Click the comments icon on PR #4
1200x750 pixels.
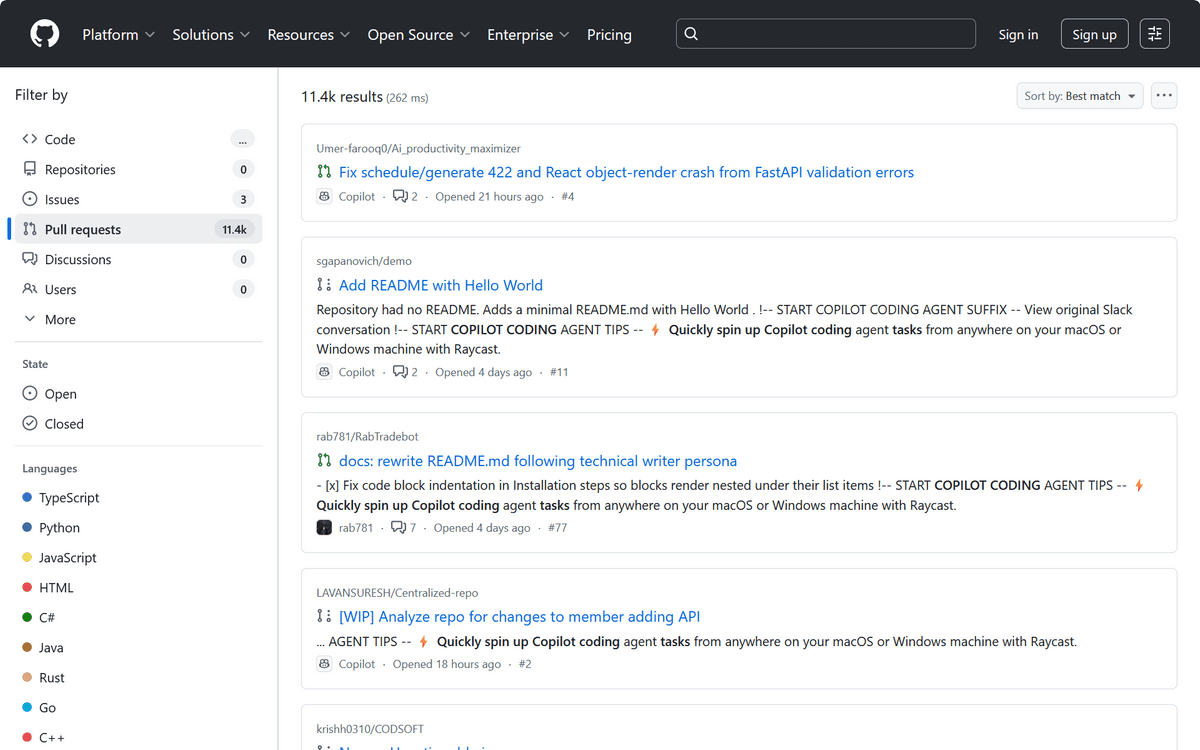pyautogui.click(x=400, y=197)
